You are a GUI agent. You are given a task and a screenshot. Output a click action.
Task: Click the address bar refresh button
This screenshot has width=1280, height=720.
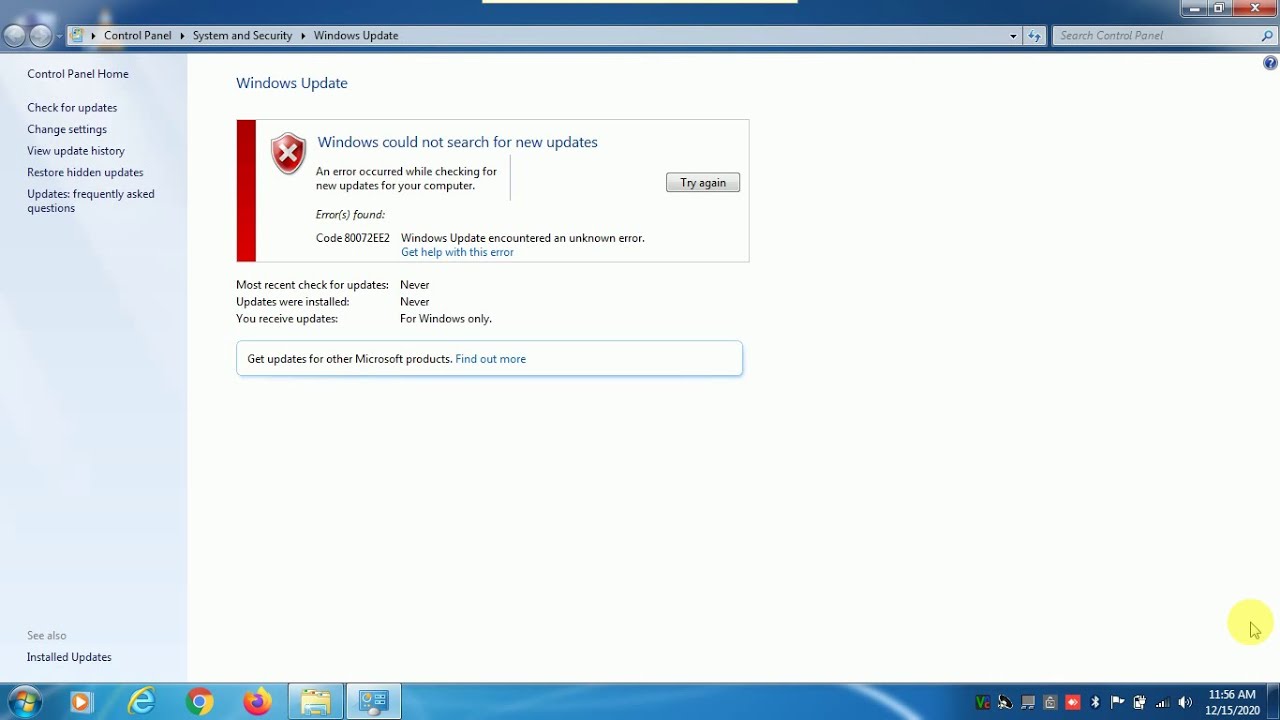(x=1035, y=36)
